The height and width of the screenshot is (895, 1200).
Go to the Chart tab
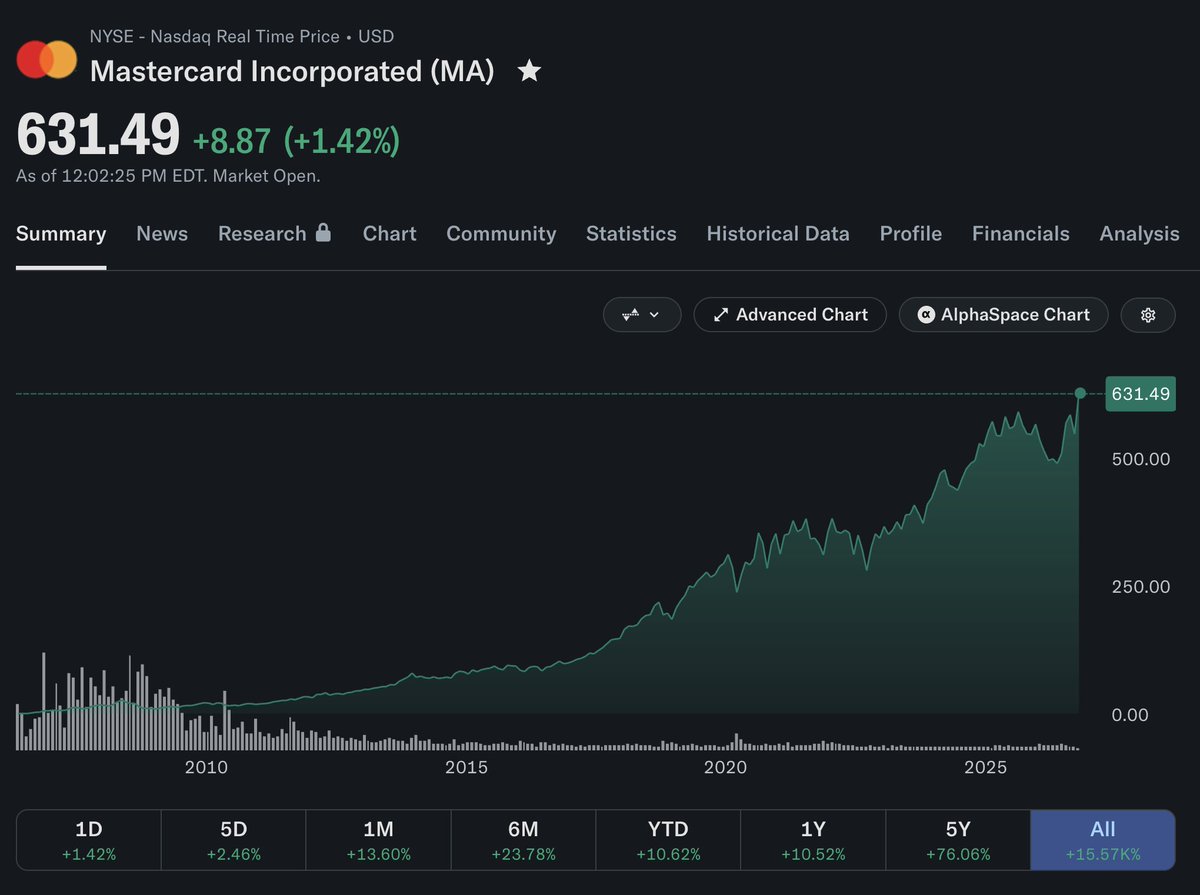(x=390, y=233)
